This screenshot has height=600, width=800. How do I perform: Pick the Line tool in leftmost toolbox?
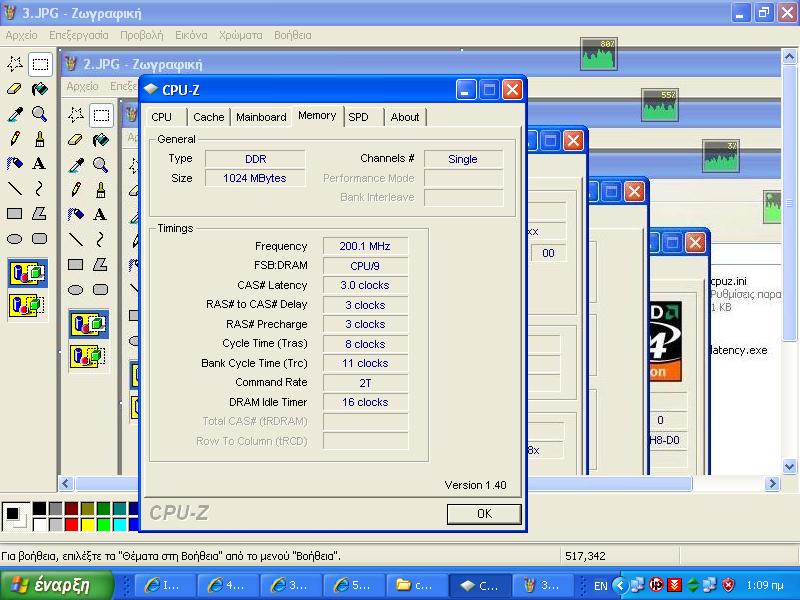pos(15,188)
